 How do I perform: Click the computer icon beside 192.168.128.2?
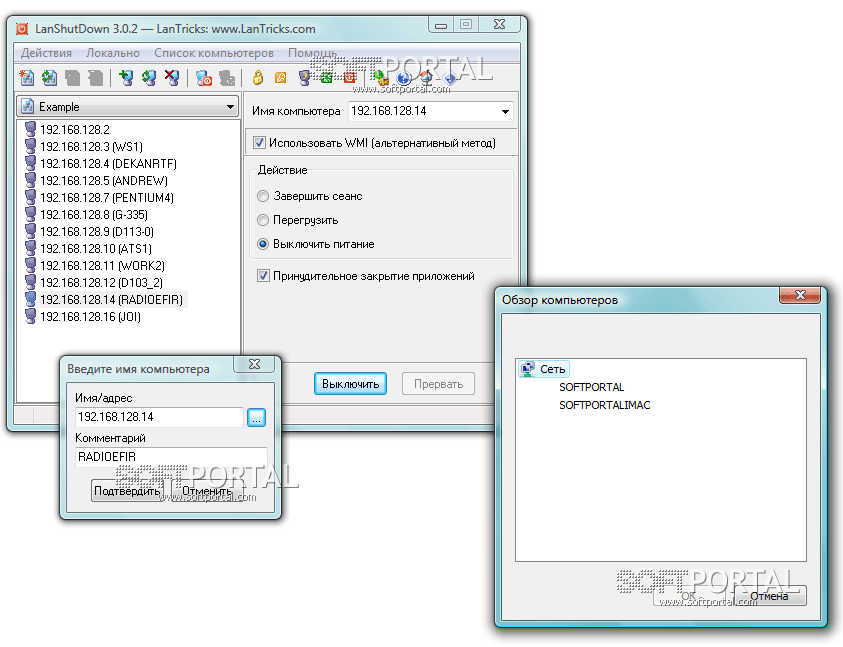click(x=31, y=129)
